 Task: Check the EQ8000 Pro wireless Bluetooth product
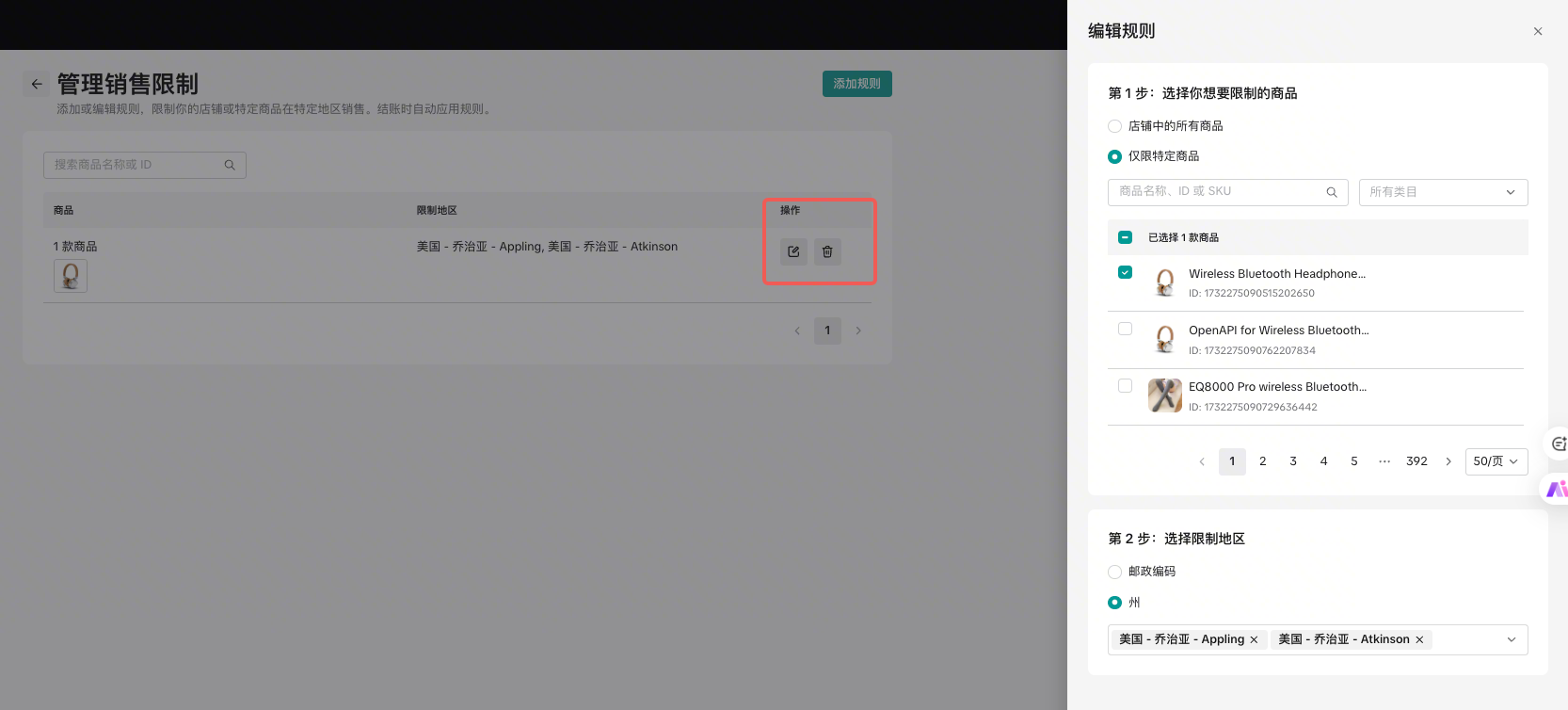point(1125,385)
